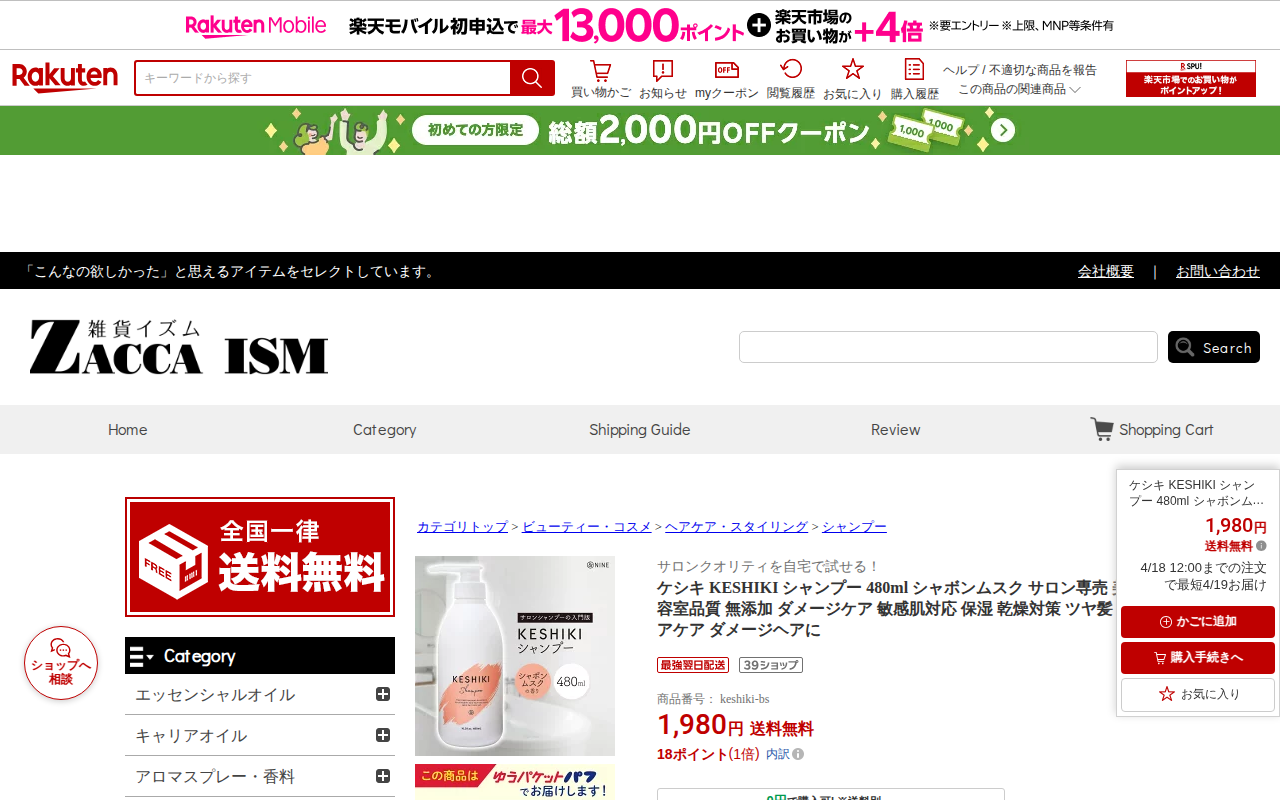Click the KESHIKI shampoo product image

tap(515, 656)
